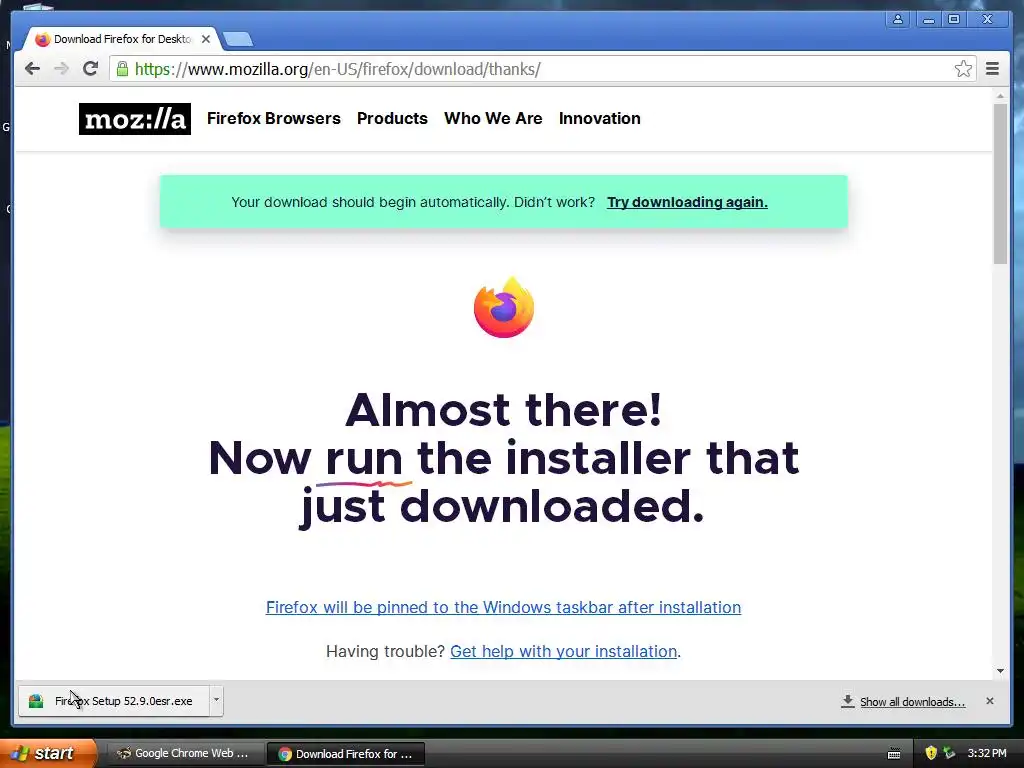This screenshot has width=1024, height=768.
Task: Click the security shield tray icon
Action: [x=931, y=753]
